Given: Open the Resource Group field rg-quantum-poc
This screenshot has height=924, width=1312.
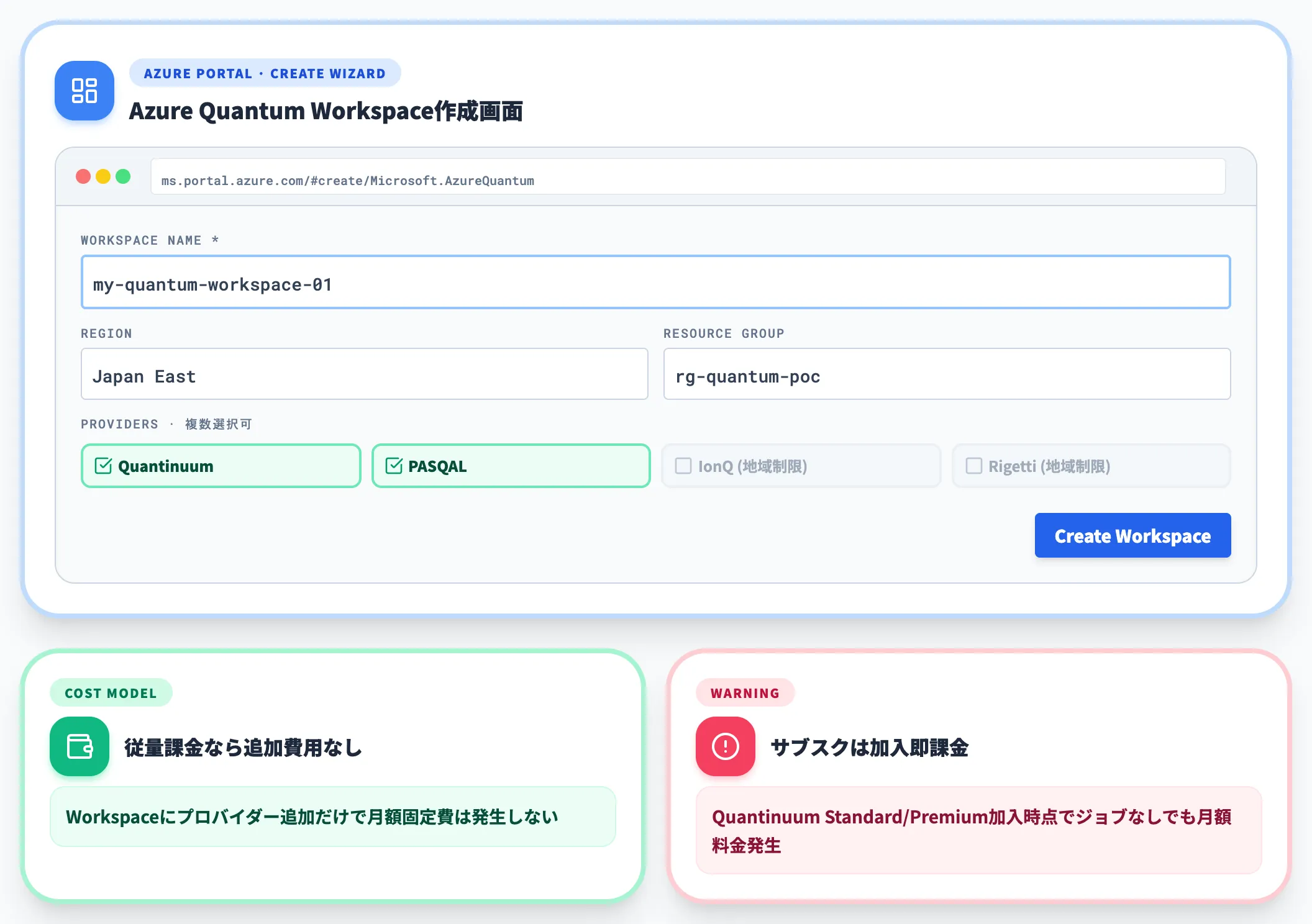Looking at the screenshot, I should pos(947,374).
